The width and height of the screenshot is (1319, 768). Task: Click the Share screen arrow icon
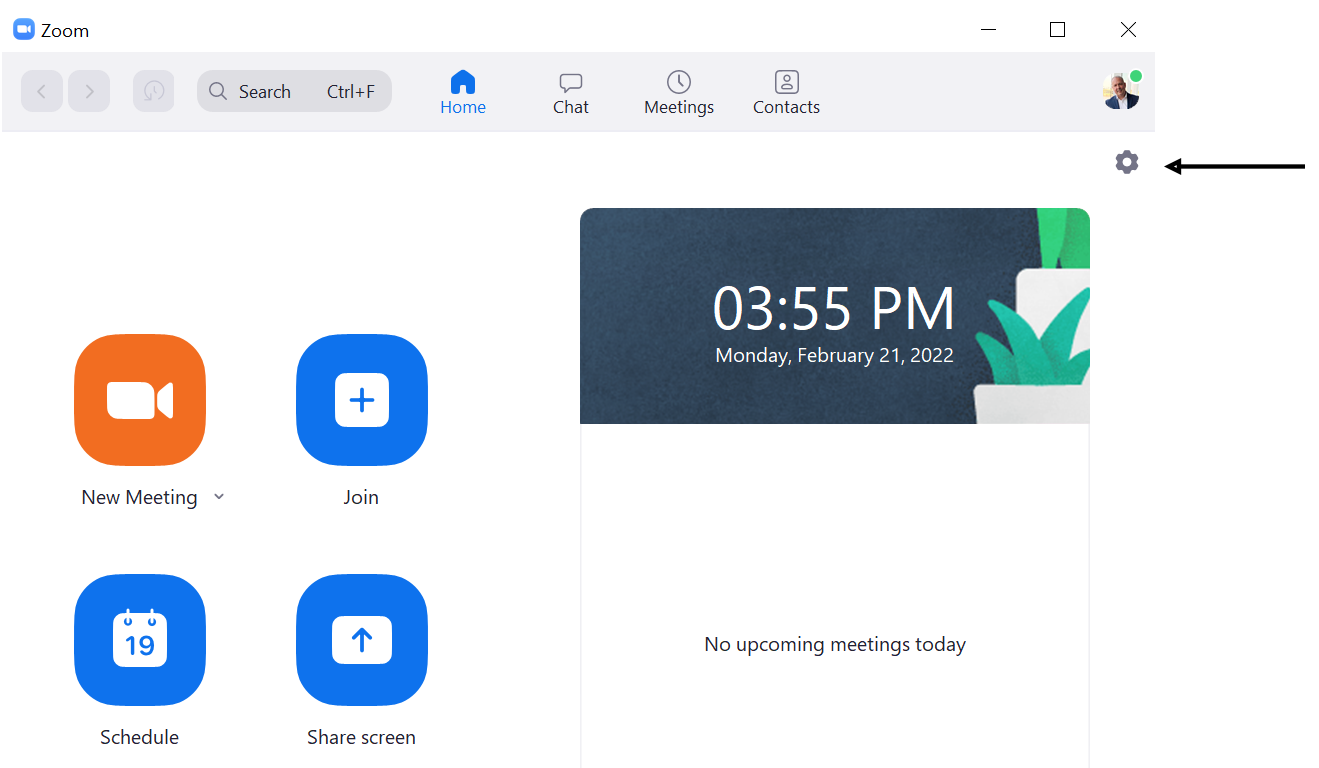click(x=362, y=640)
